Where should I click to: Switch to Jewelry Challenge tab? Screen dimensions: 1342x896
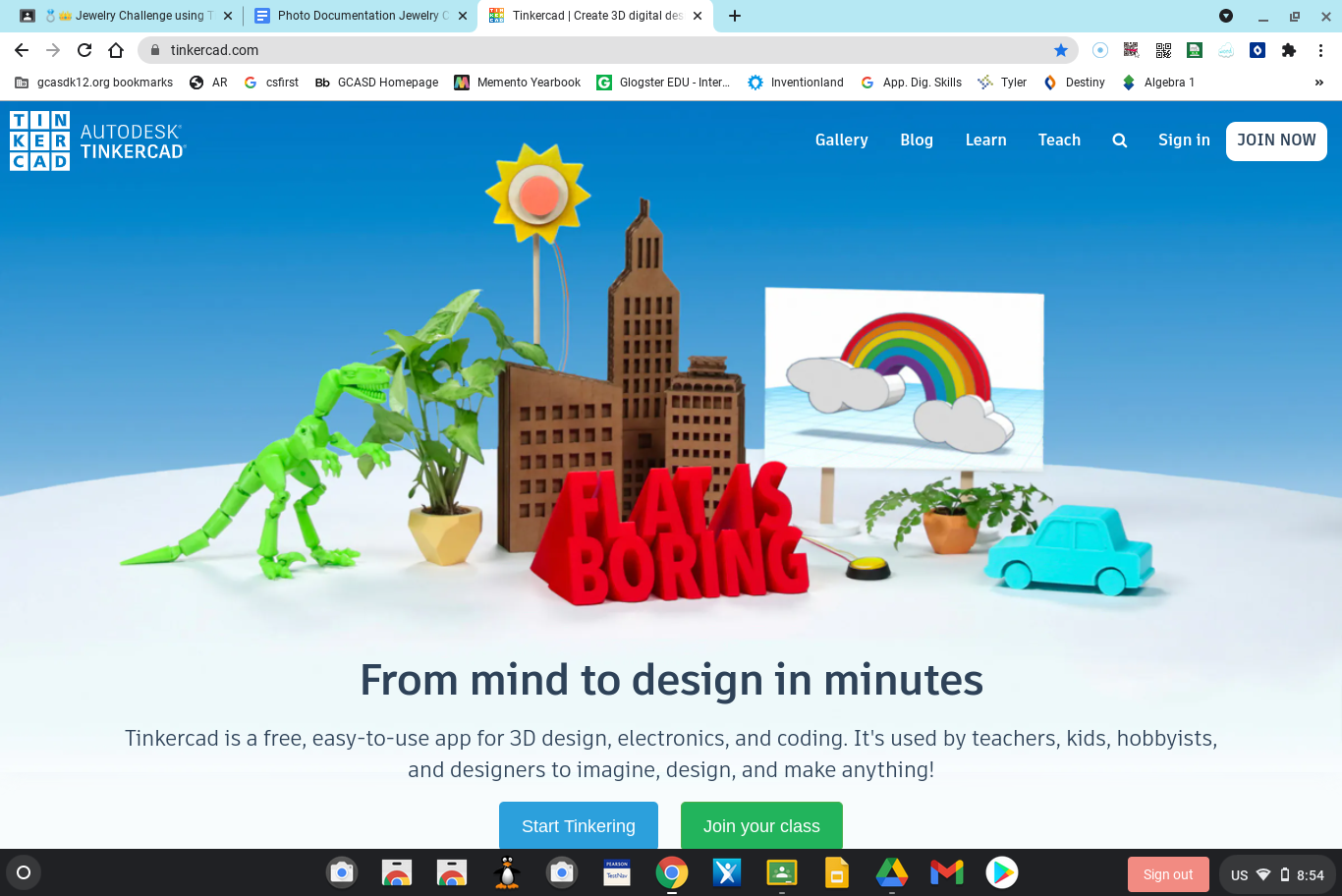[x=128, y=16]
